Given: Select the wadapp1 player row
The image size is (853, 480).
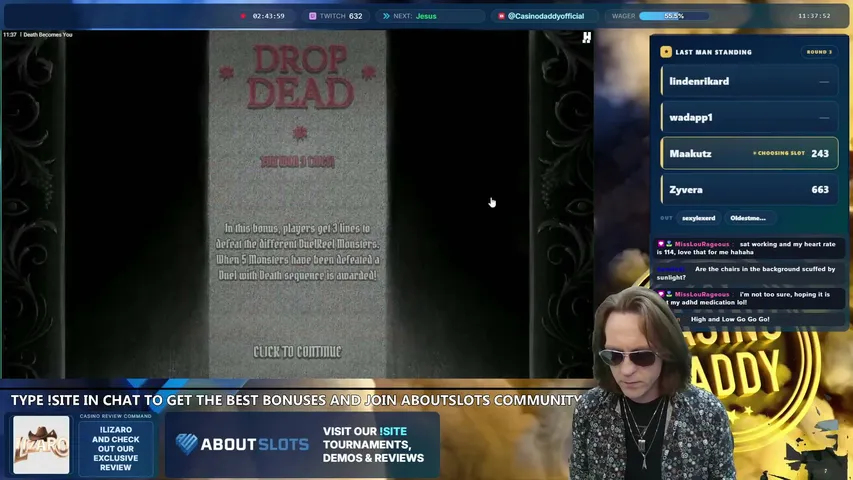Looking at the screenshot, I should coord(749,118).
